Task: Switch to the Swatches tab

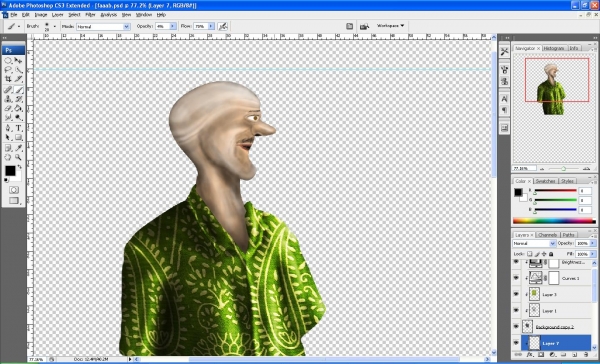Action: point(546,181)
